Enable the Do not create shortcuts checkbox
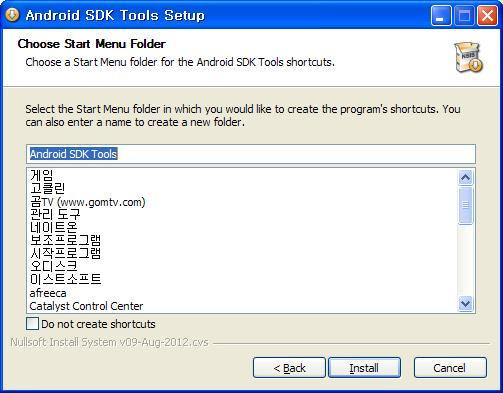The image size is (503, 393). click(x=32, y=324)
